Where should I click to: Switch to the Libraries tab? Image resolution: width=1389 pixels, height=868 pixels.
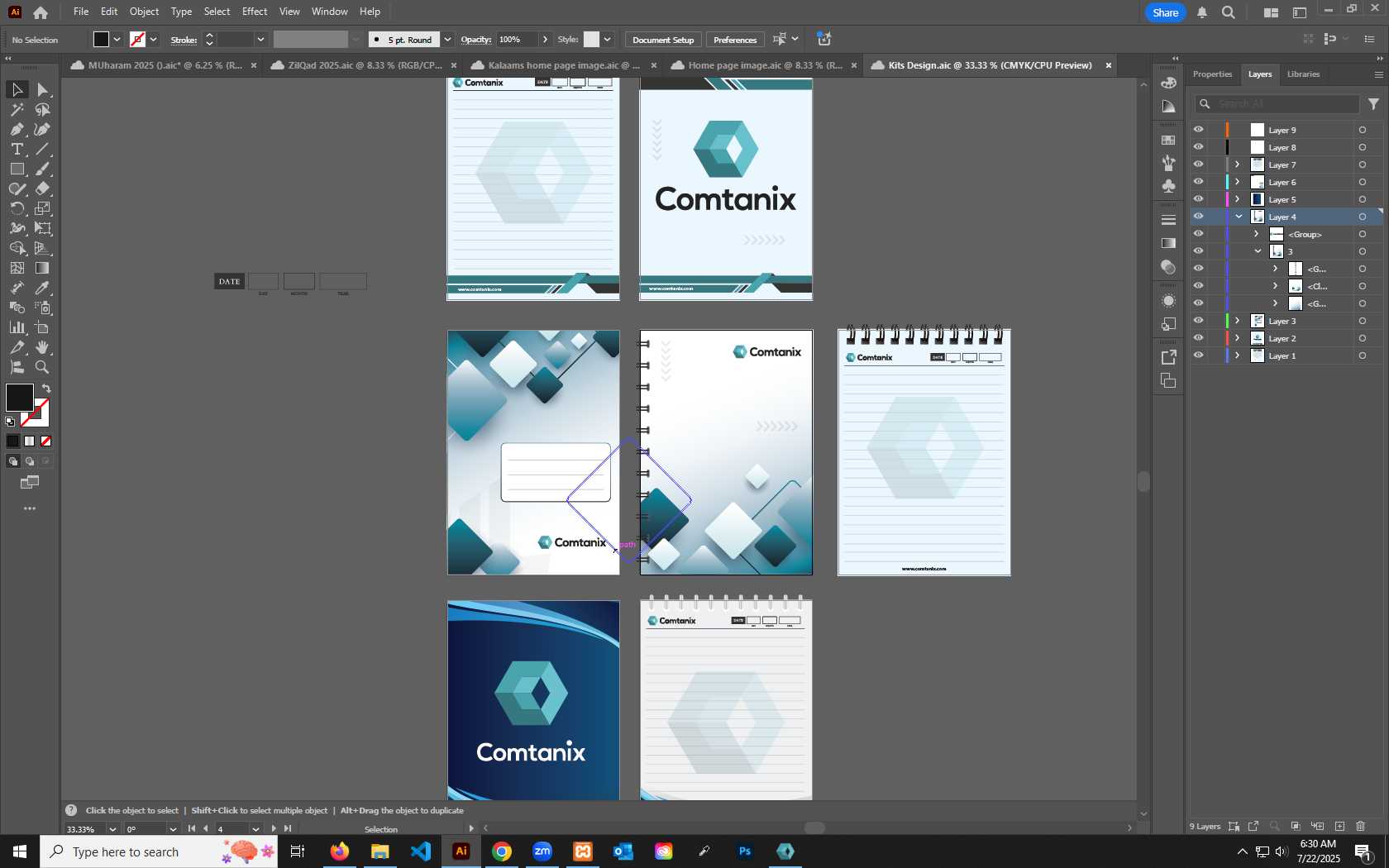pos(1303,74)
